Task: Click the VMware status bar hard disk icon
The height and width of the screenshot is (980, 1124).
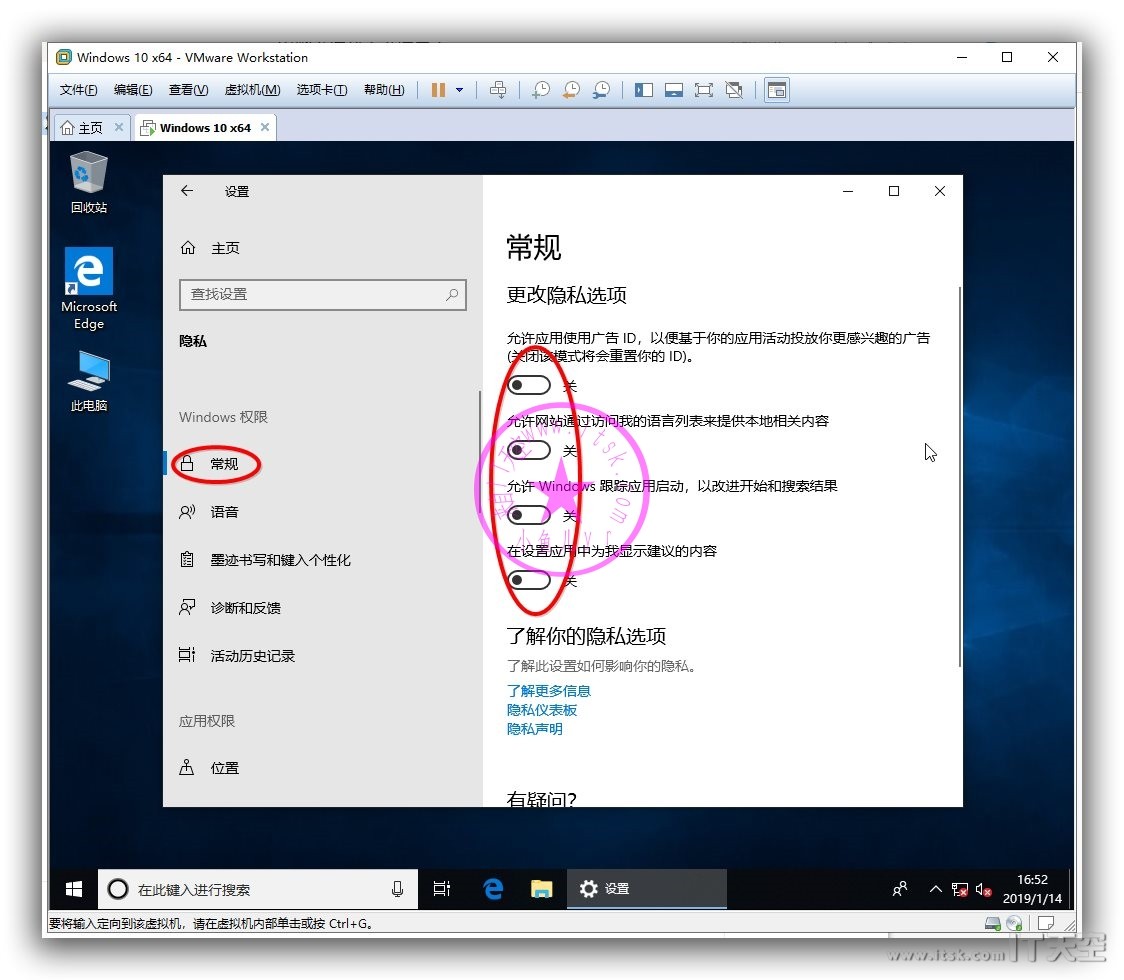Action: click(993, 923)
